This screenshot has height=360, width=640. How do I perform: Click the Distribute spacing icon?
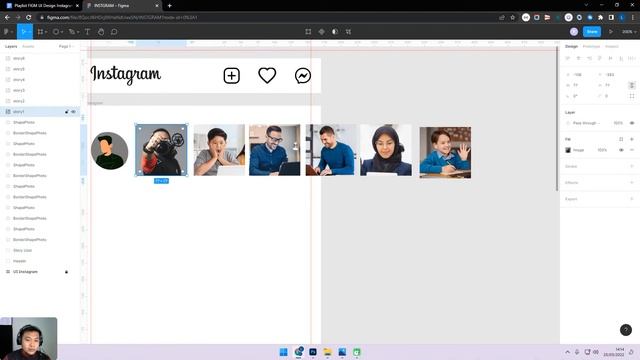(632, 58)
